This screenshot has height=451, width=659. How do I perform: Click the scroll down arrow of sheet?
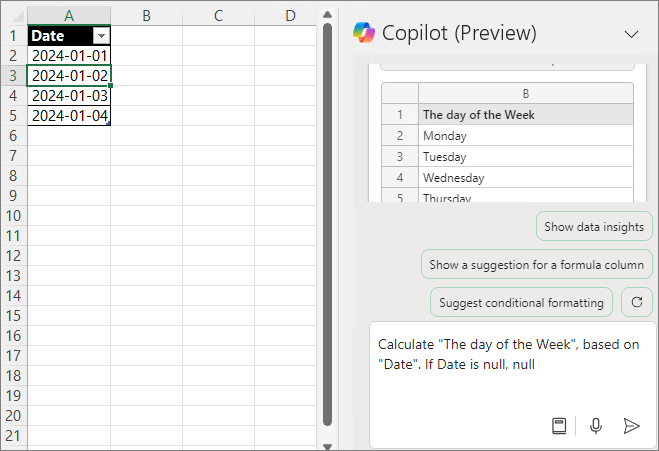click(326, 444)
